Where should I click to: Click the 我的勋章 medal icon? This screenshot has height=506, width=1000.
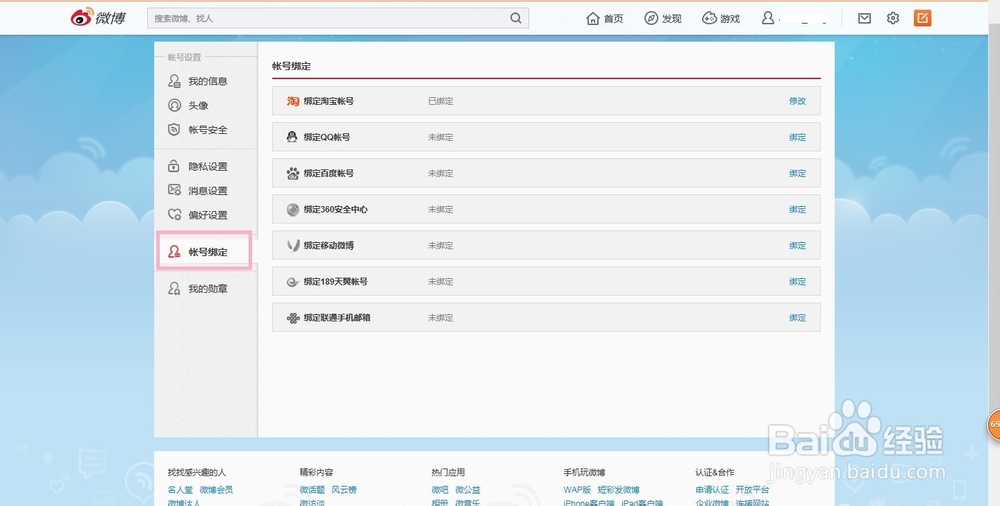click(174, 289)
